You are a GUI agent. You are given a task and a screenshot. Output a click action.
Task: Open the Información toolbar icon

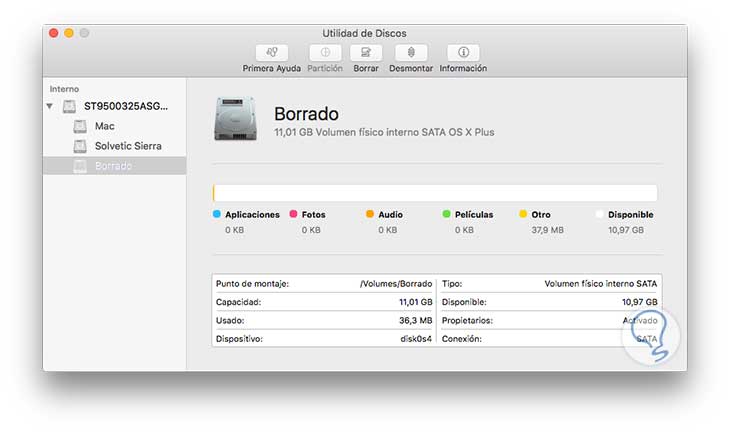[x=462, y=52]
